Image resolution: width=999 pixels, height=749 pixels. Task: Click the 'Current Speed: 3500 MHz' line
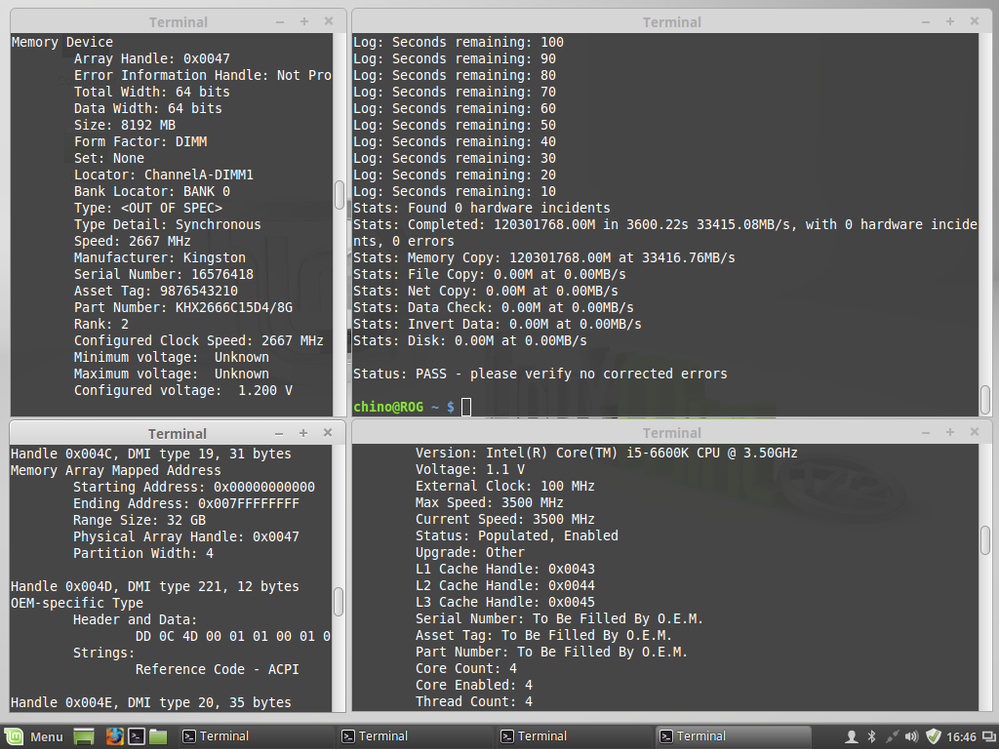(505, 519)
